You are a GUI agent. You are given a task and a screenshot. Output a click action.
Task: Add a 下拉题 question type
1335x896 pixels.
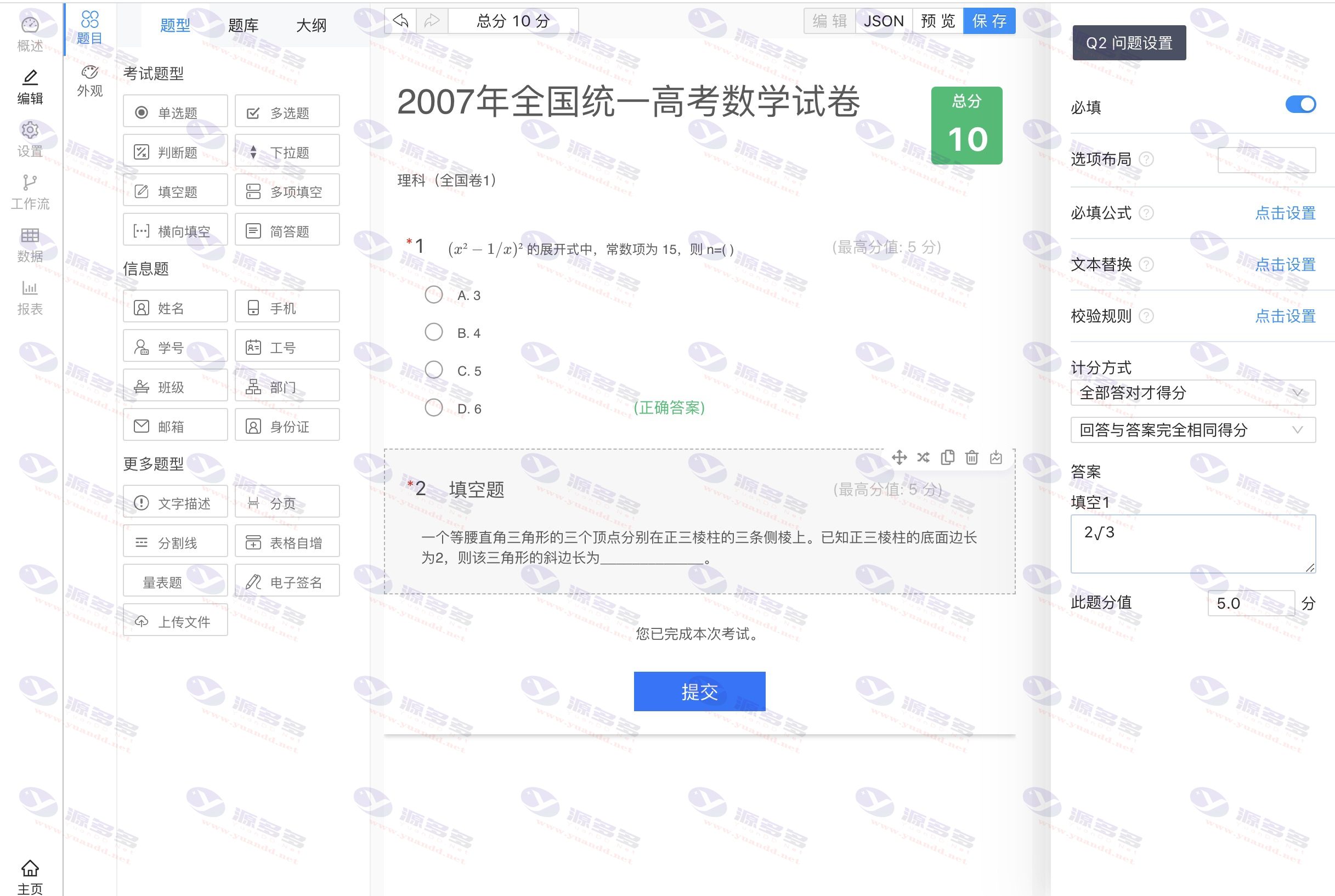[x=287, y=151]
